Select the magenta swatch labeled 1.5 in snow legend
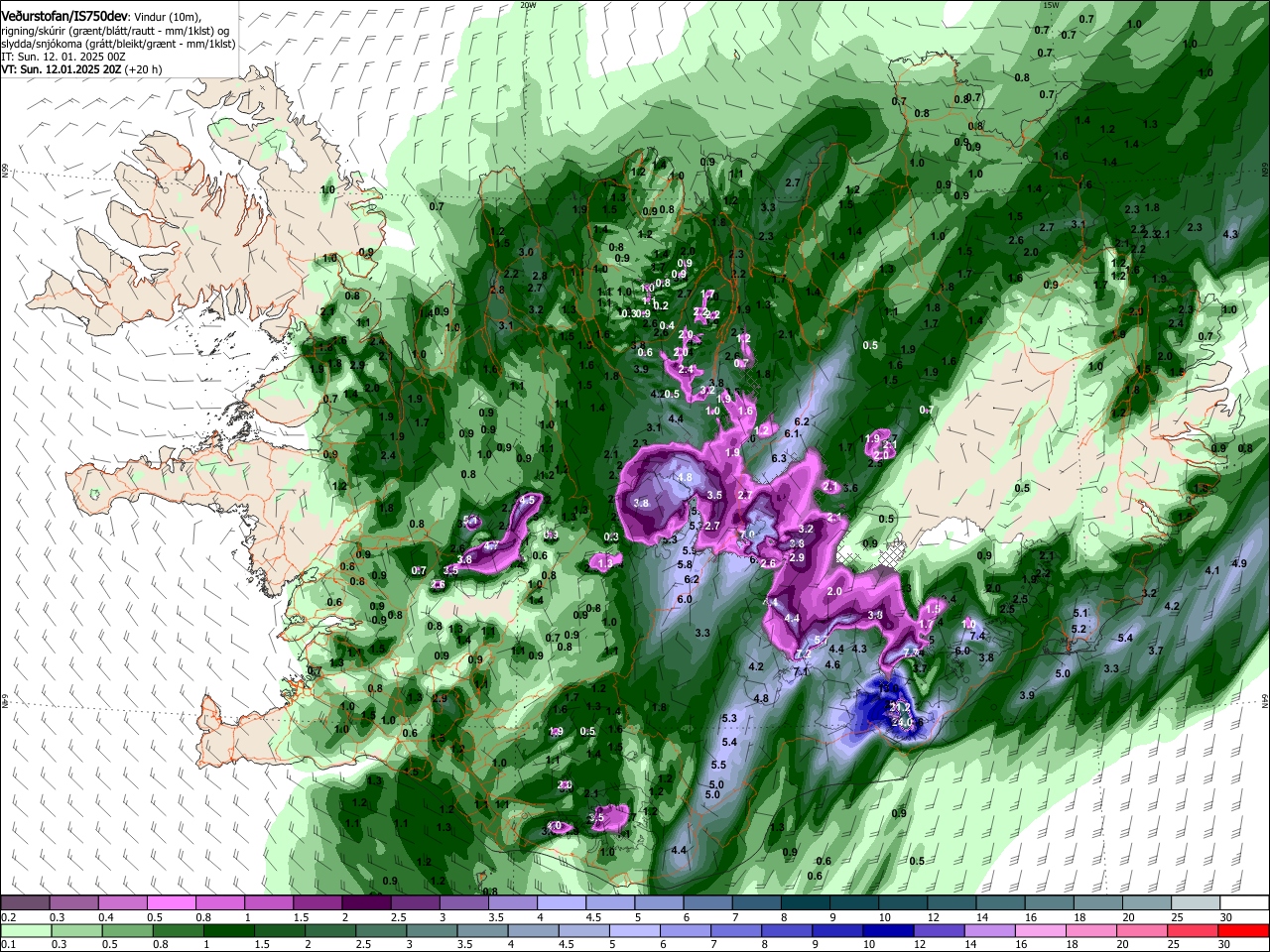This screenshot has height=952, width=1270. point(317,902)
